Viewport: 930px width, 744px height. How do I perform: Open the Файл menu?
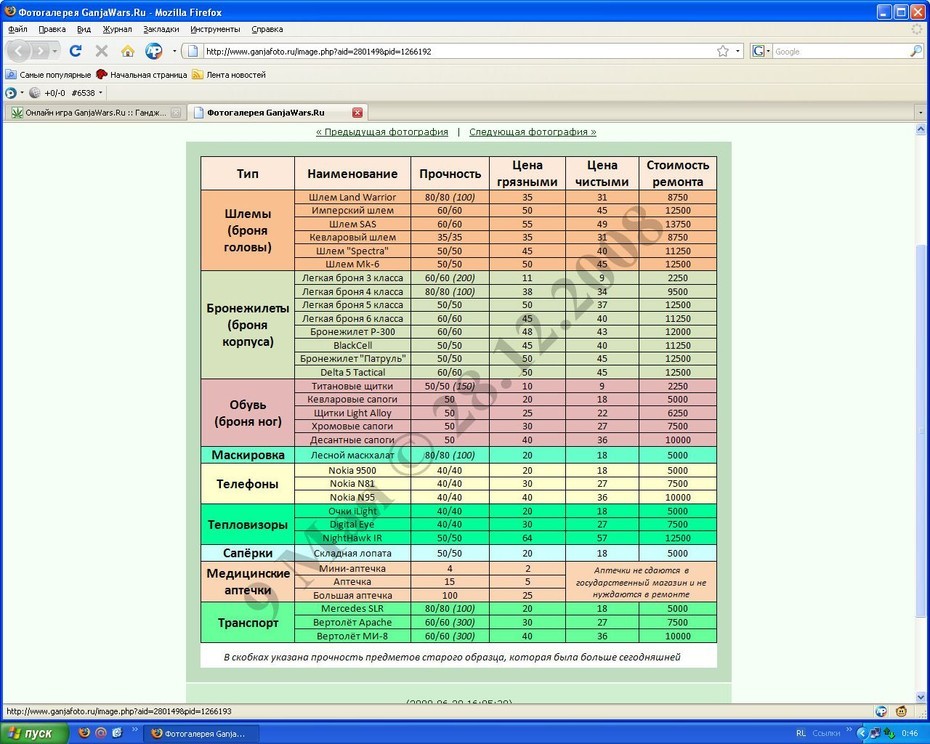tap(18, 29)
